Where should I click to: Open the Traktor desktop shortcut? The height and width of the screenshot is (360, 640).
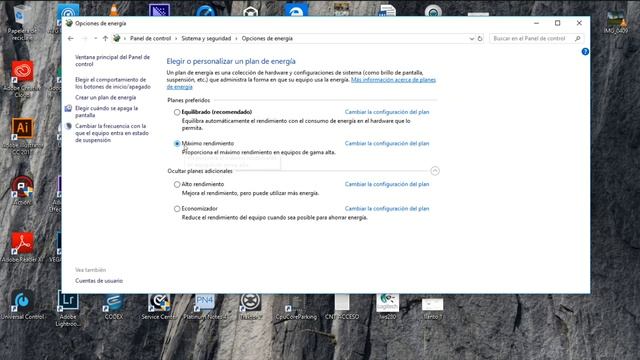250,306
